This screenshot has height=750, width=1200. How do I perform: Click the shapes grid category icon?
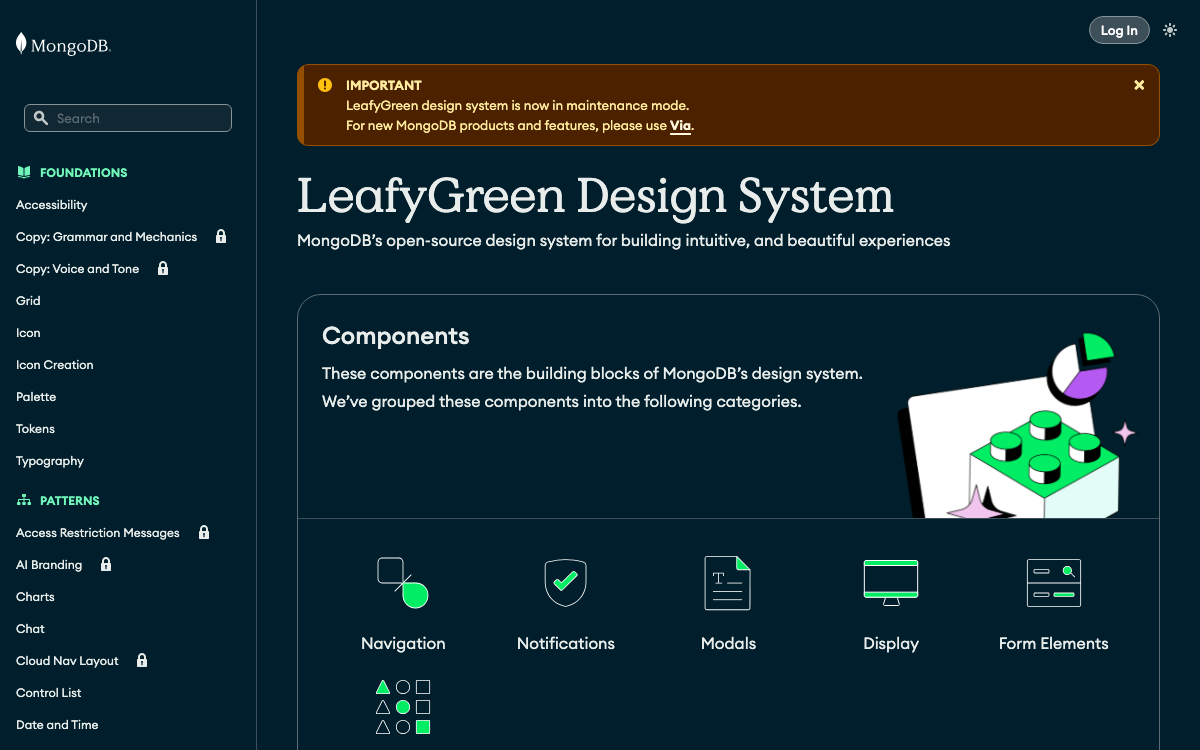coord(403,707)
